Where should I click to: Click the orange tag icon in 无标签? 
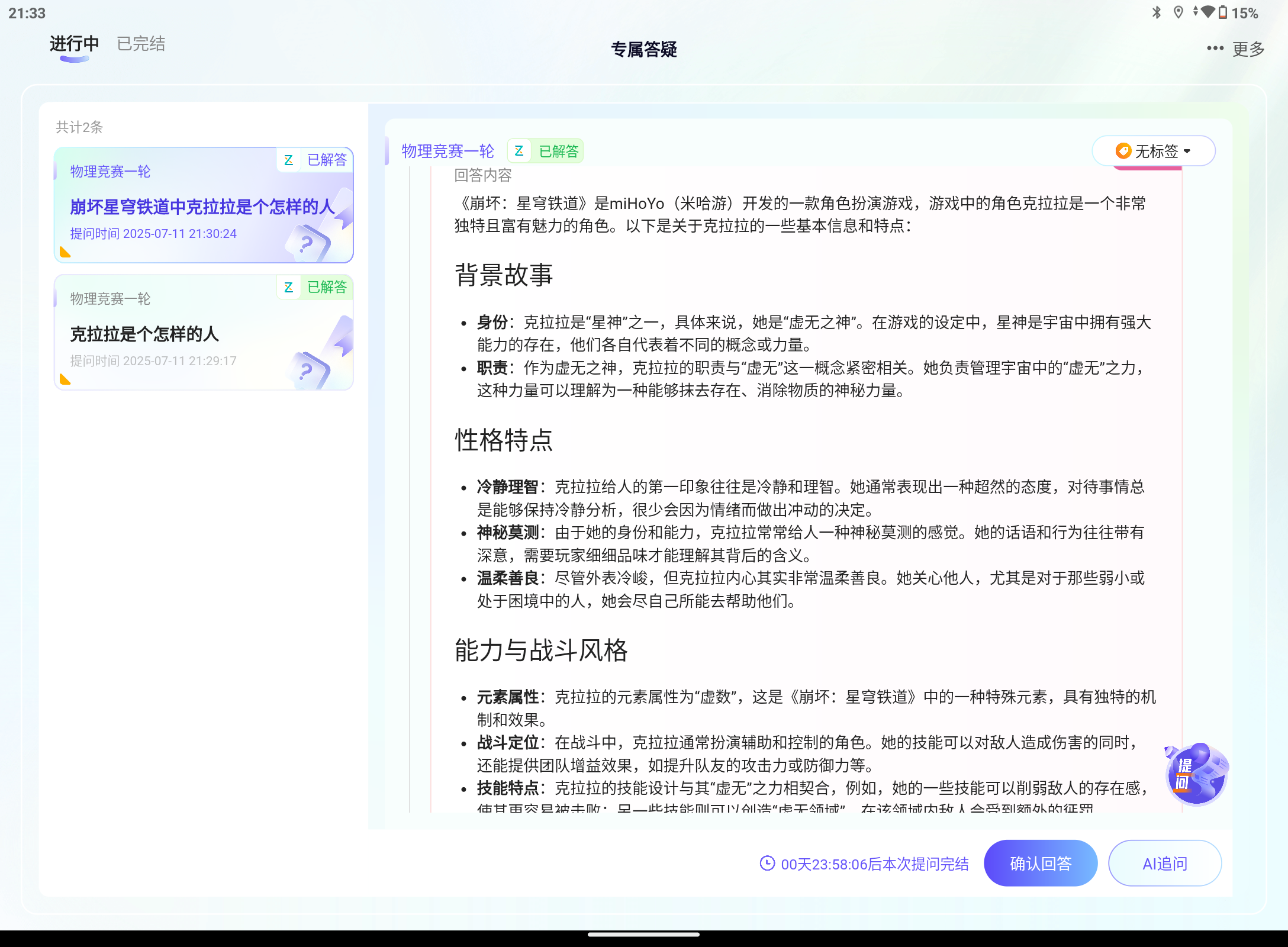pos(1123,151)
